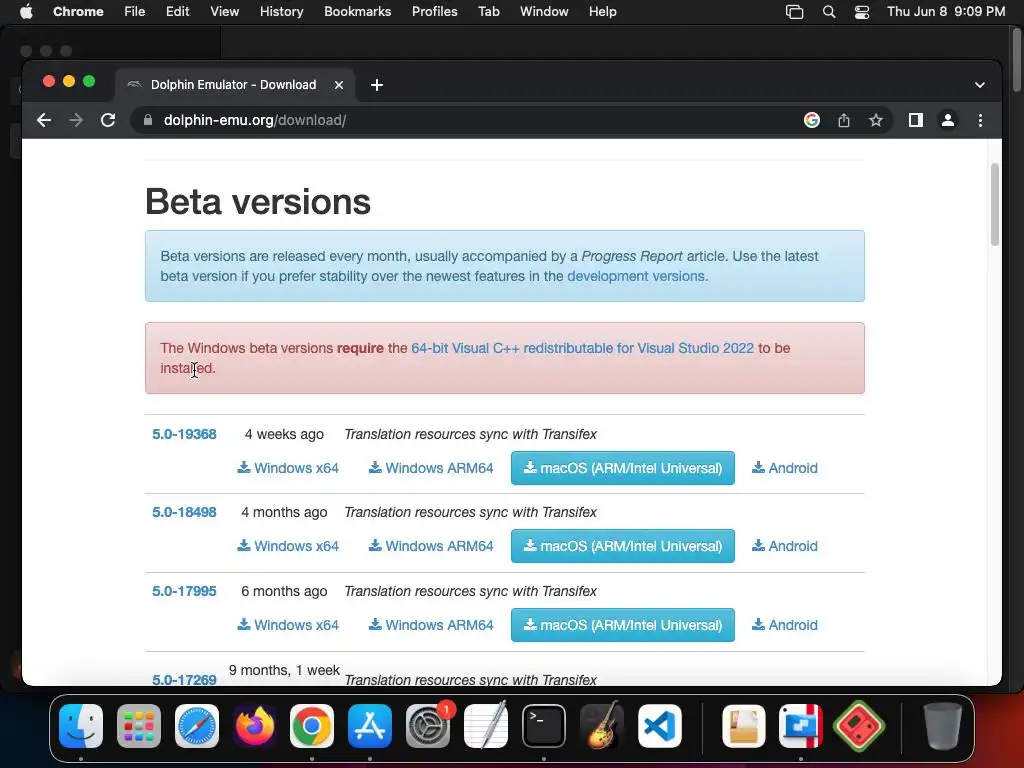Screen dimensions: 1024x768
Task: Expand the tab search chevron
Action: 980,85
